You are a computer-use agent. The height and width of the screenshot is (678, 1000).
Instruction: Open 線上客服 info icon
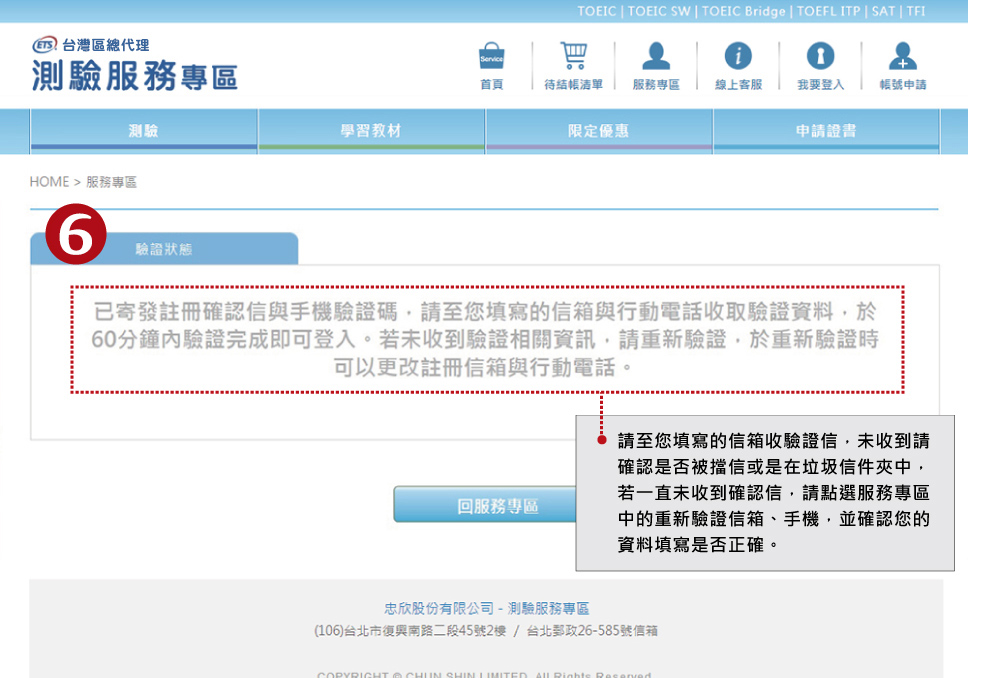(738, 58)
